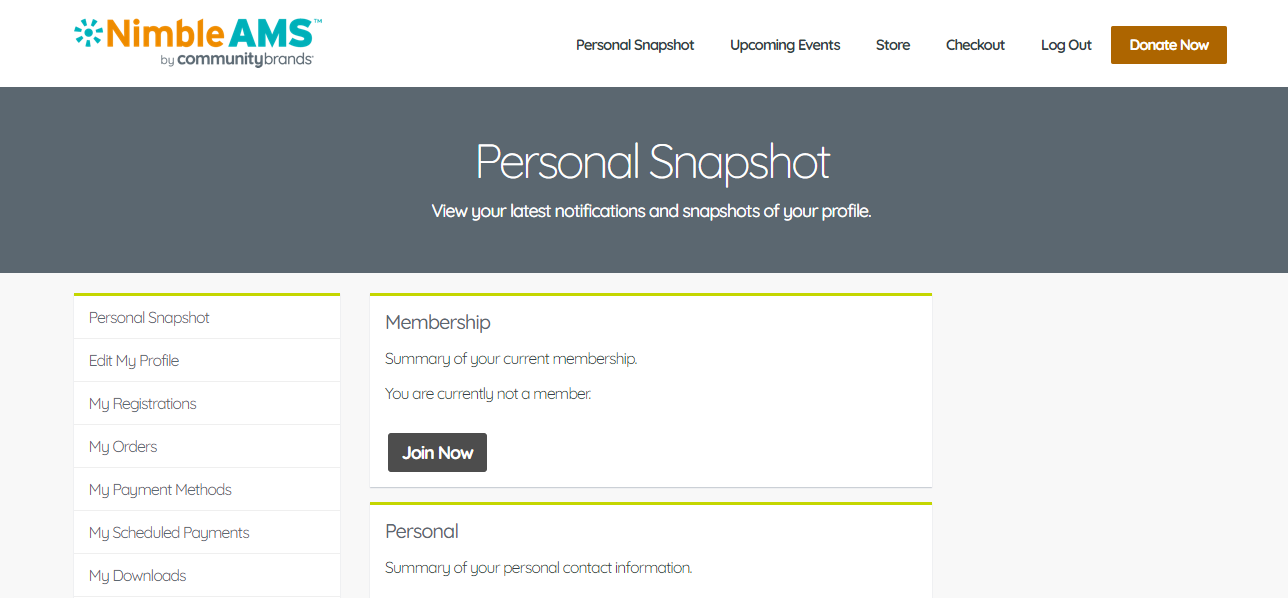Navigate to Checkout in top menu

975,45
